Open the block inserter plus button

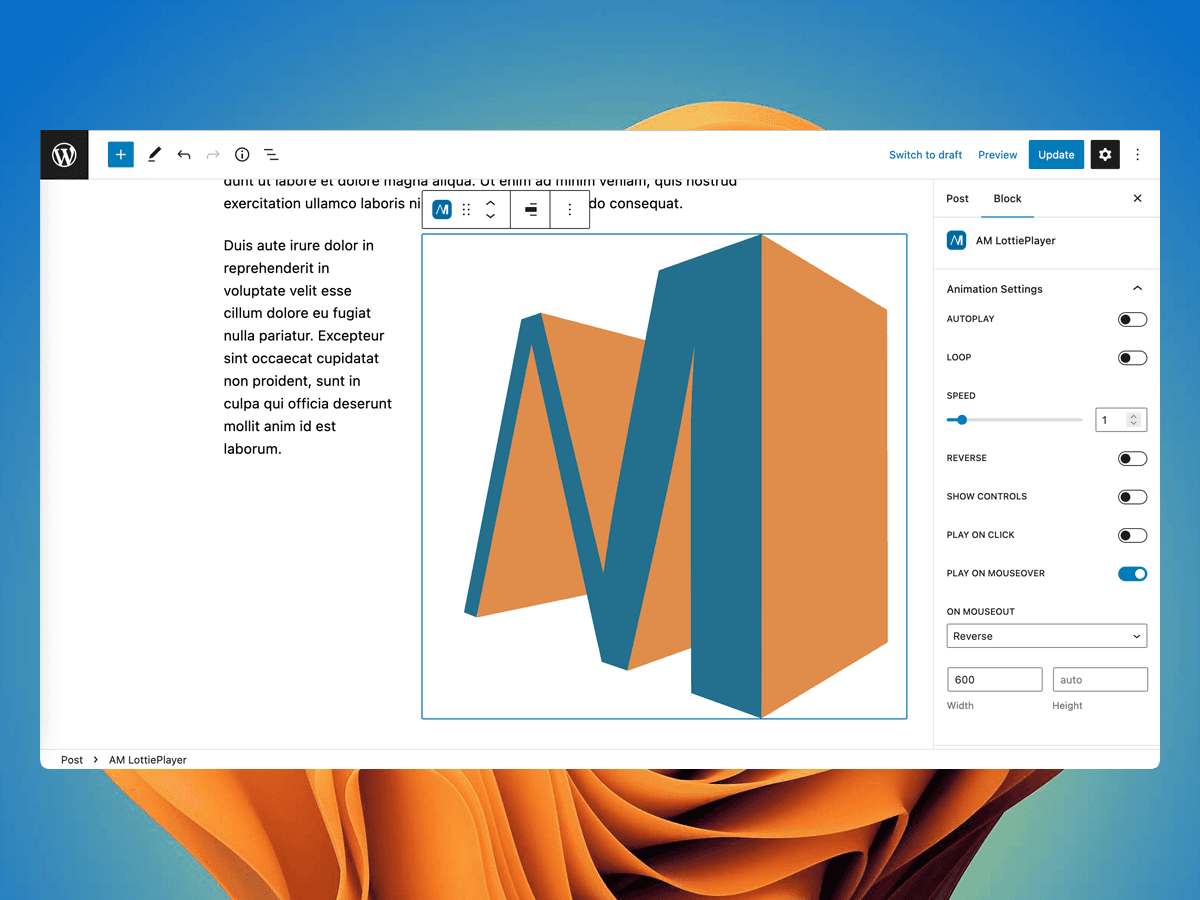[x=121, y=154]
